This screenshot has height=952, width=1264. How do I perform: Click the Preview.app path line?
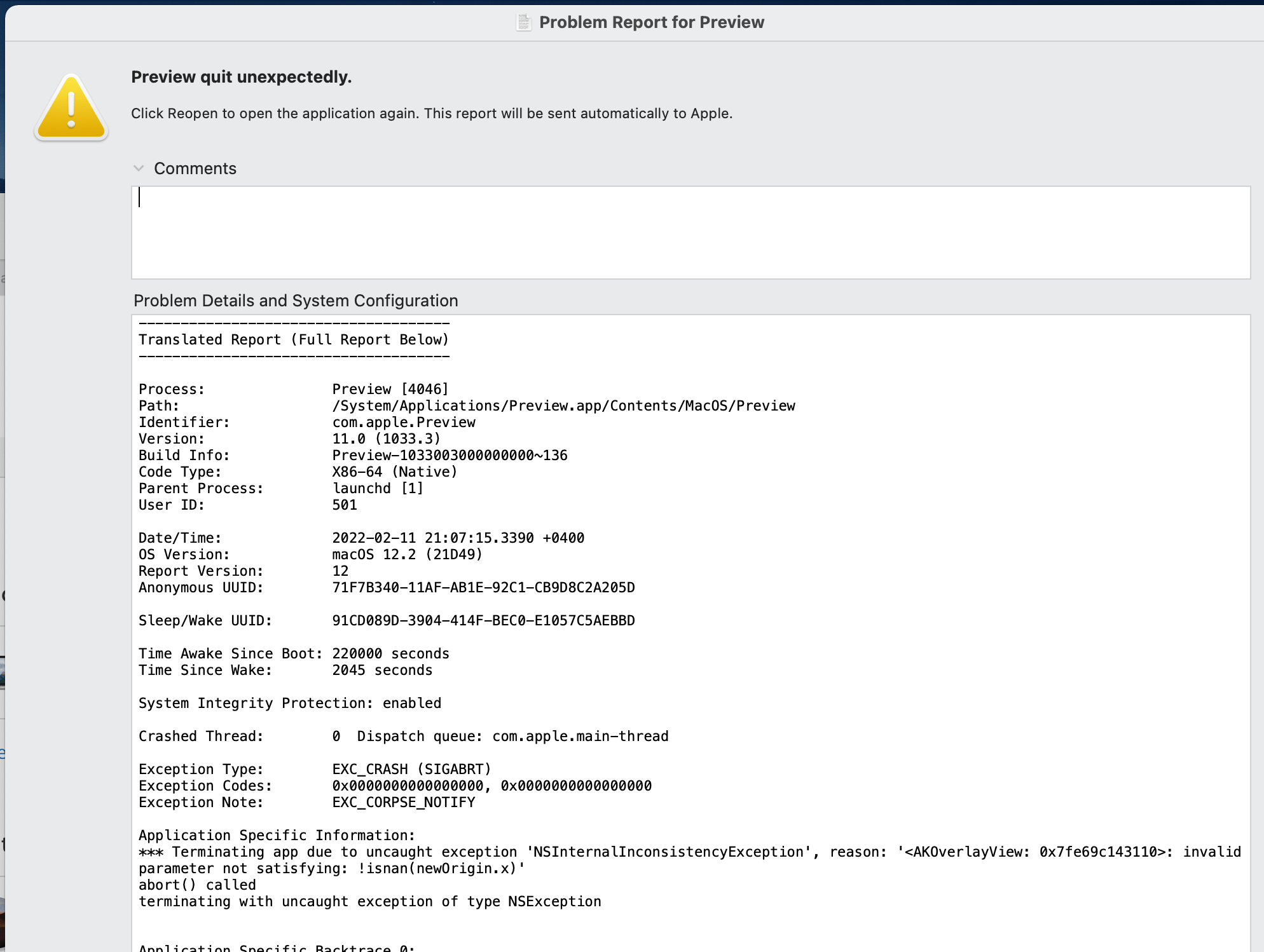point(563,405)
